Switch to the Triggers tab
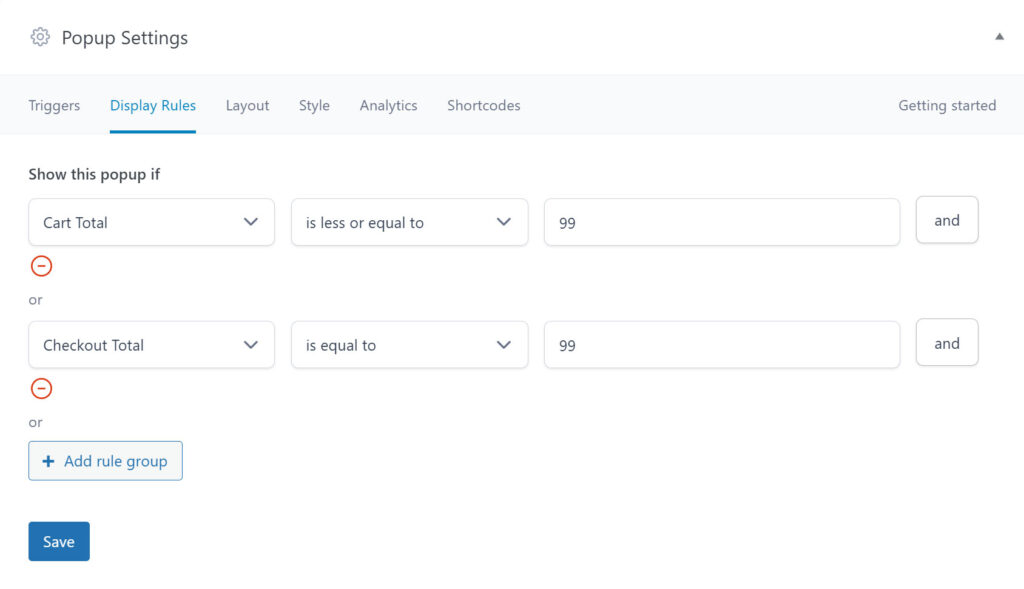Viewport: 1024px width, 589px height. click(x=54, y=105)
